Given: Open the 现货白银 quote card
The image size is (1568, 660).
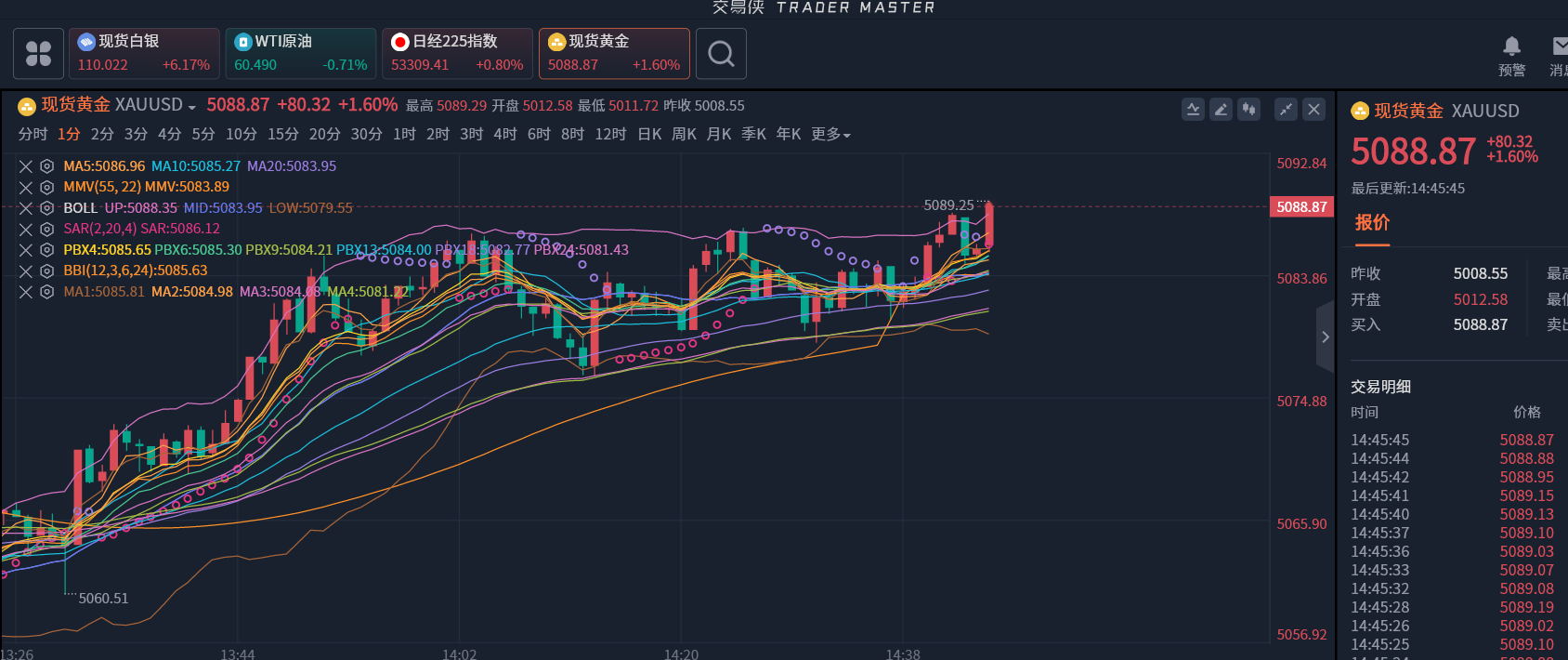Looking at the screenshot, I should point(144,53).
